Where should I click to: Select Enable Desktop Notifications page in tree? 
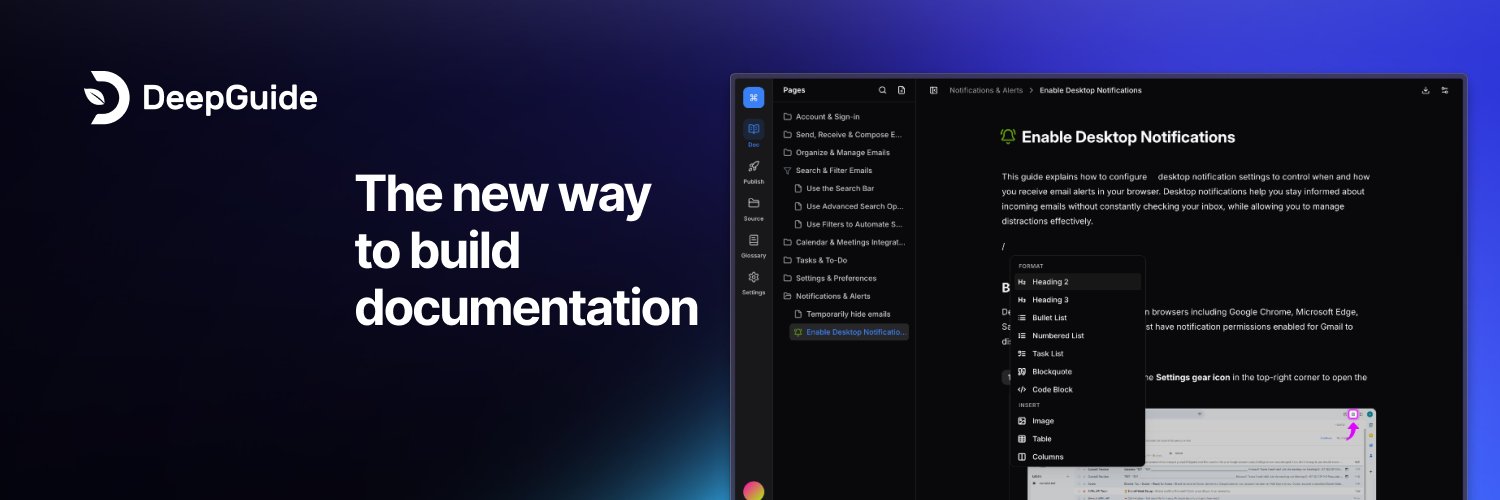(849, 332)
